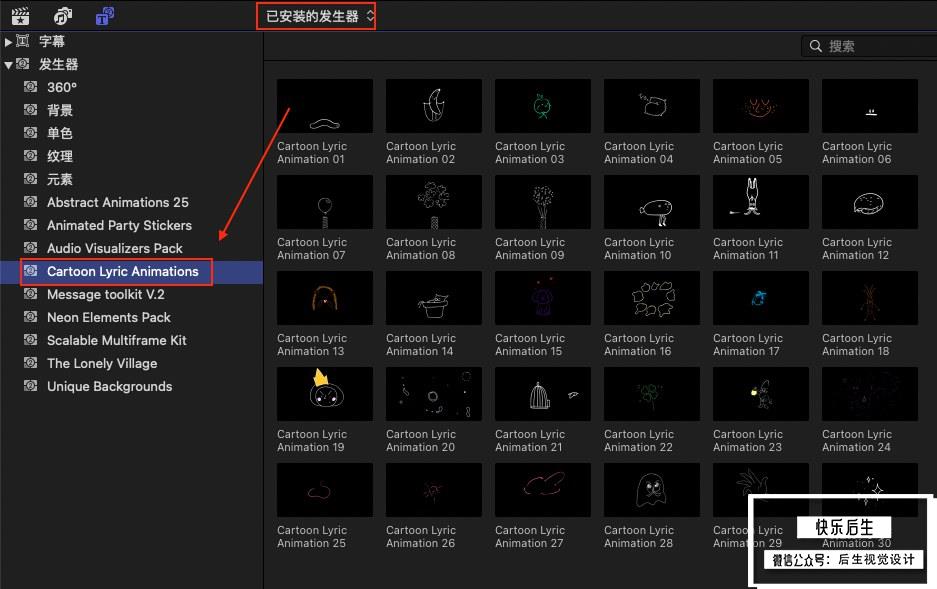Screen dimensions: 937x589
Task: Expand the 字幕 category triangle
Action: pyautogui.click(x=8, y=42)
